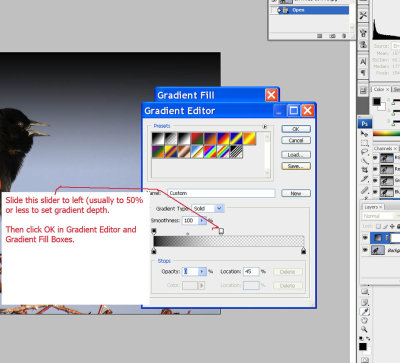
Task: Click lock image pixels brush icon
Action: pos(385,226)
